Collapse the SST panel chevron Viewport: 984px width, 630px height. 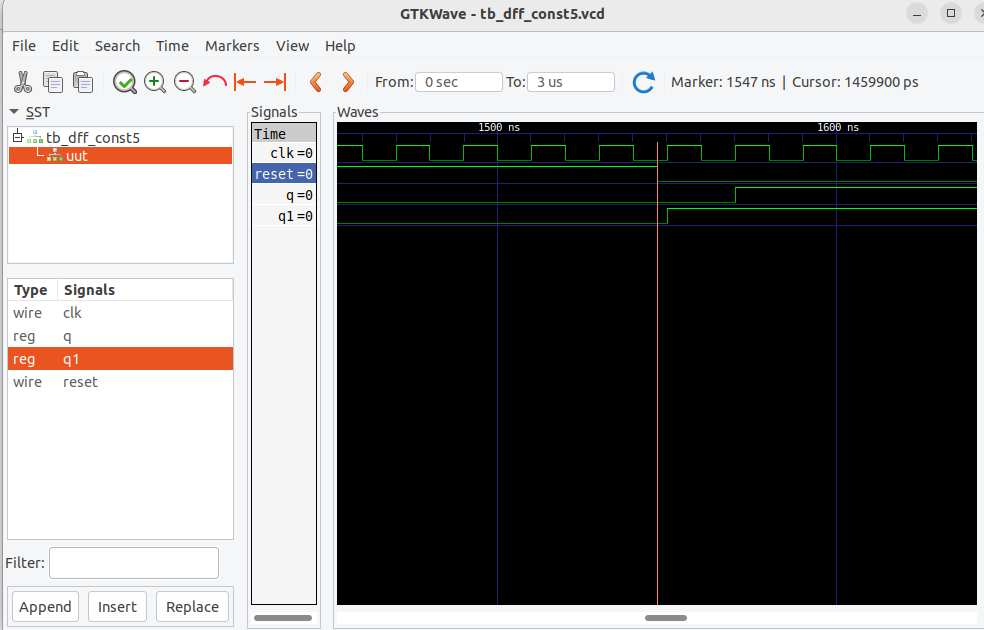point(12,112)
